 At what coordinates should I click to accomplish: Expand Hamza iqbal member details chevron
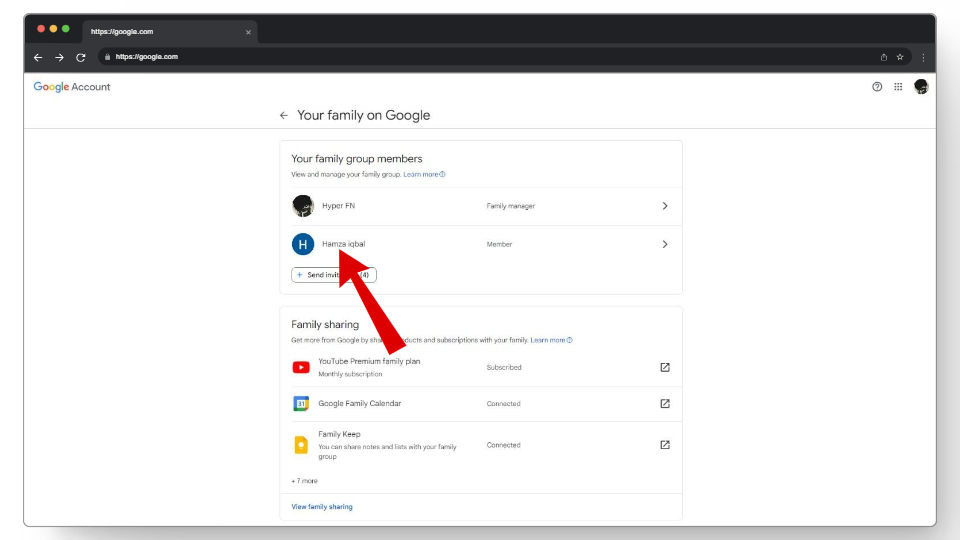pyautogui.click(x=665, y=244)
